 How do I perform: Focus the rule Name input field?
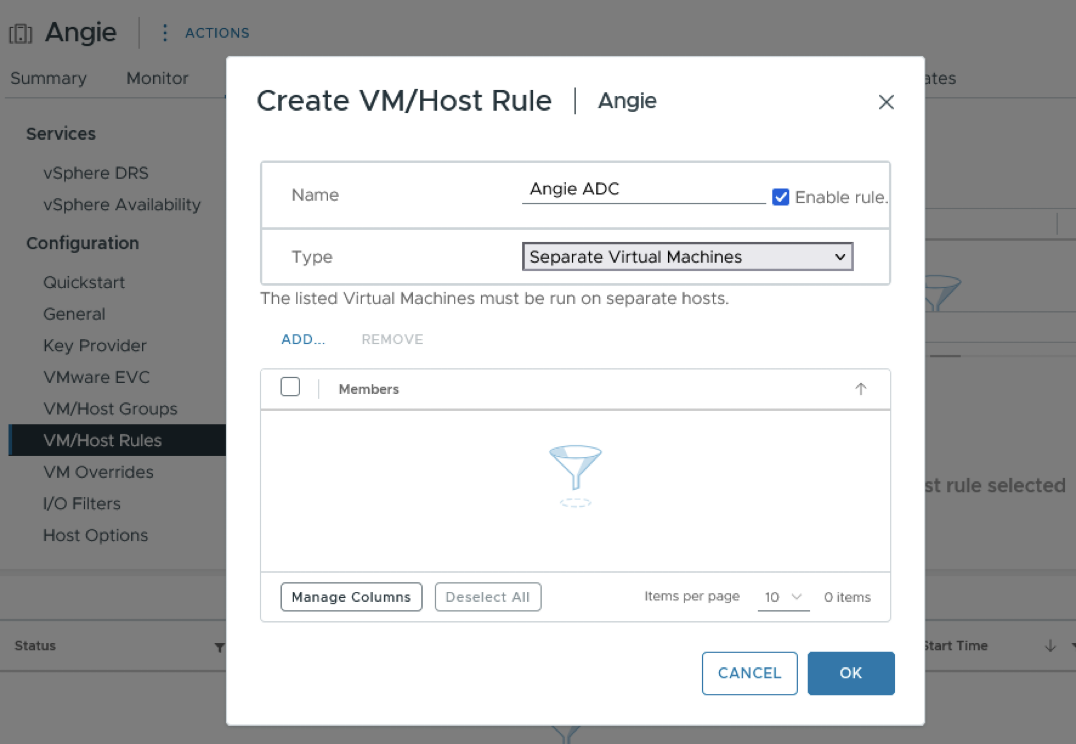click(643, 189)
